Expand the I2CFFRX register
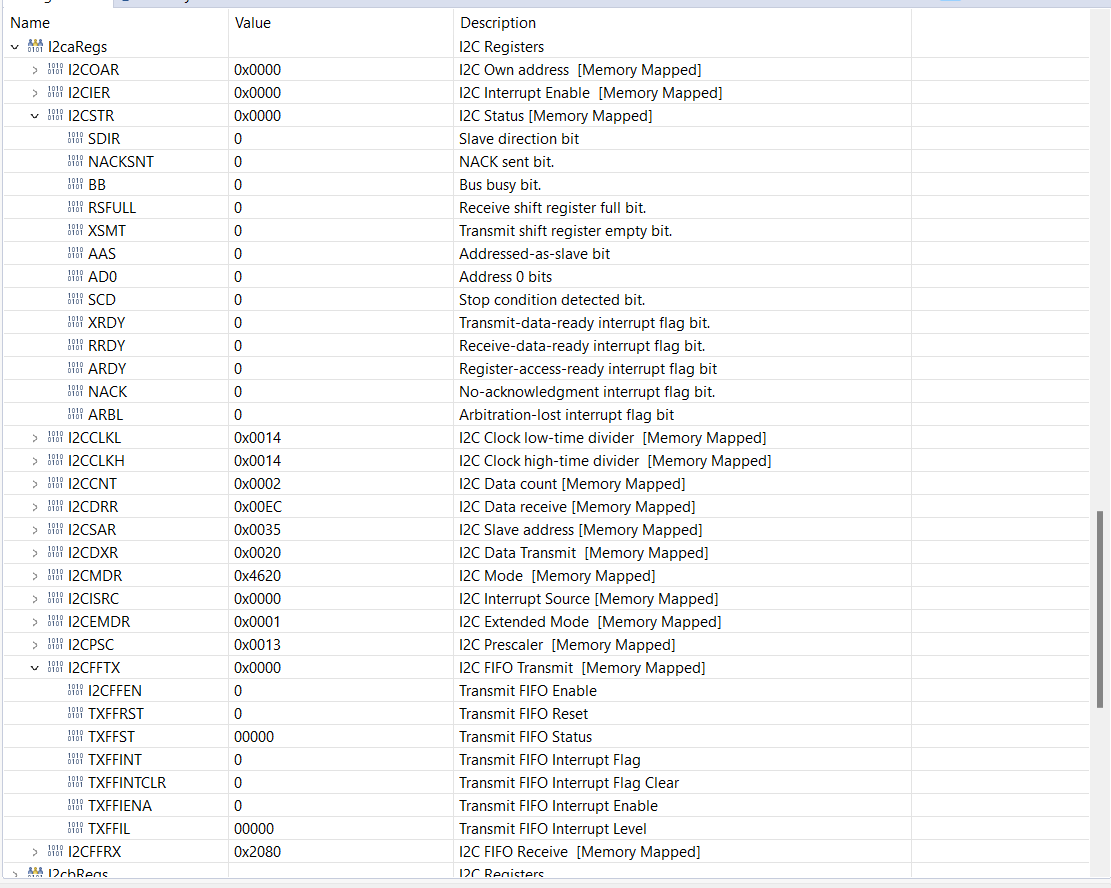The height and width of the screenshot is (888, 1111). pyautogui.click(x=35, y=853)
